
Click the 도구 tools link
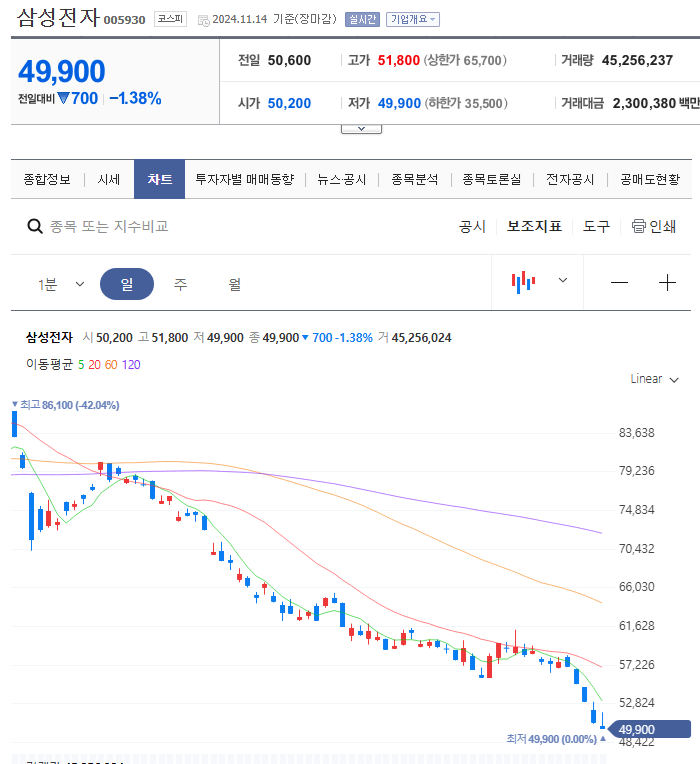pos(597,226)
